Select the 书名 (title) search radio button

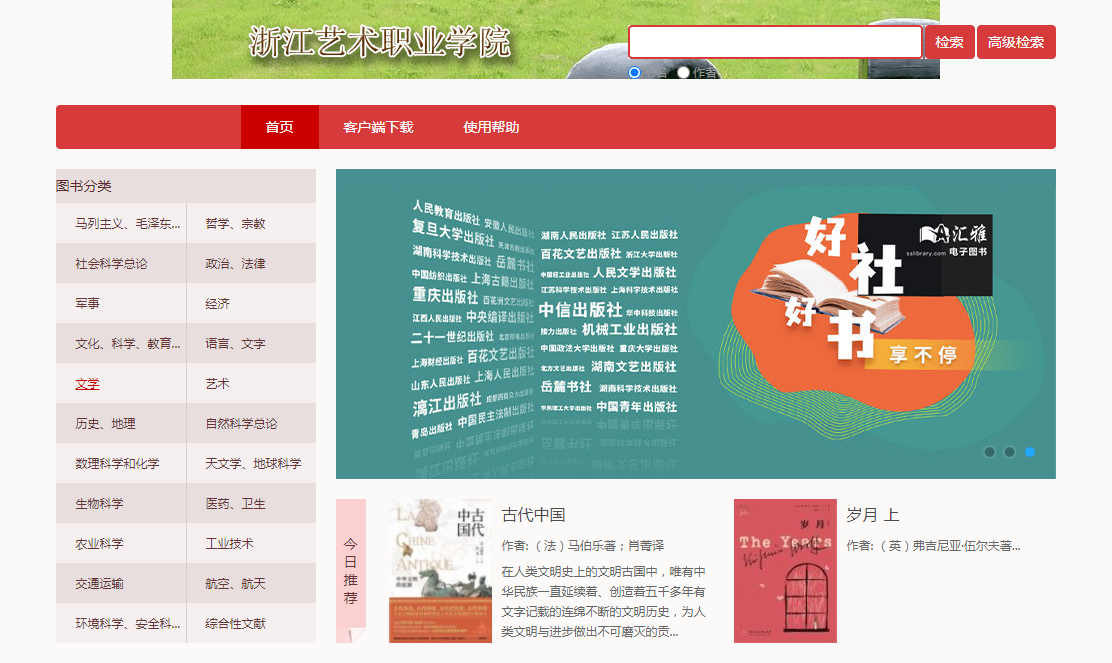tap(634, 72)
